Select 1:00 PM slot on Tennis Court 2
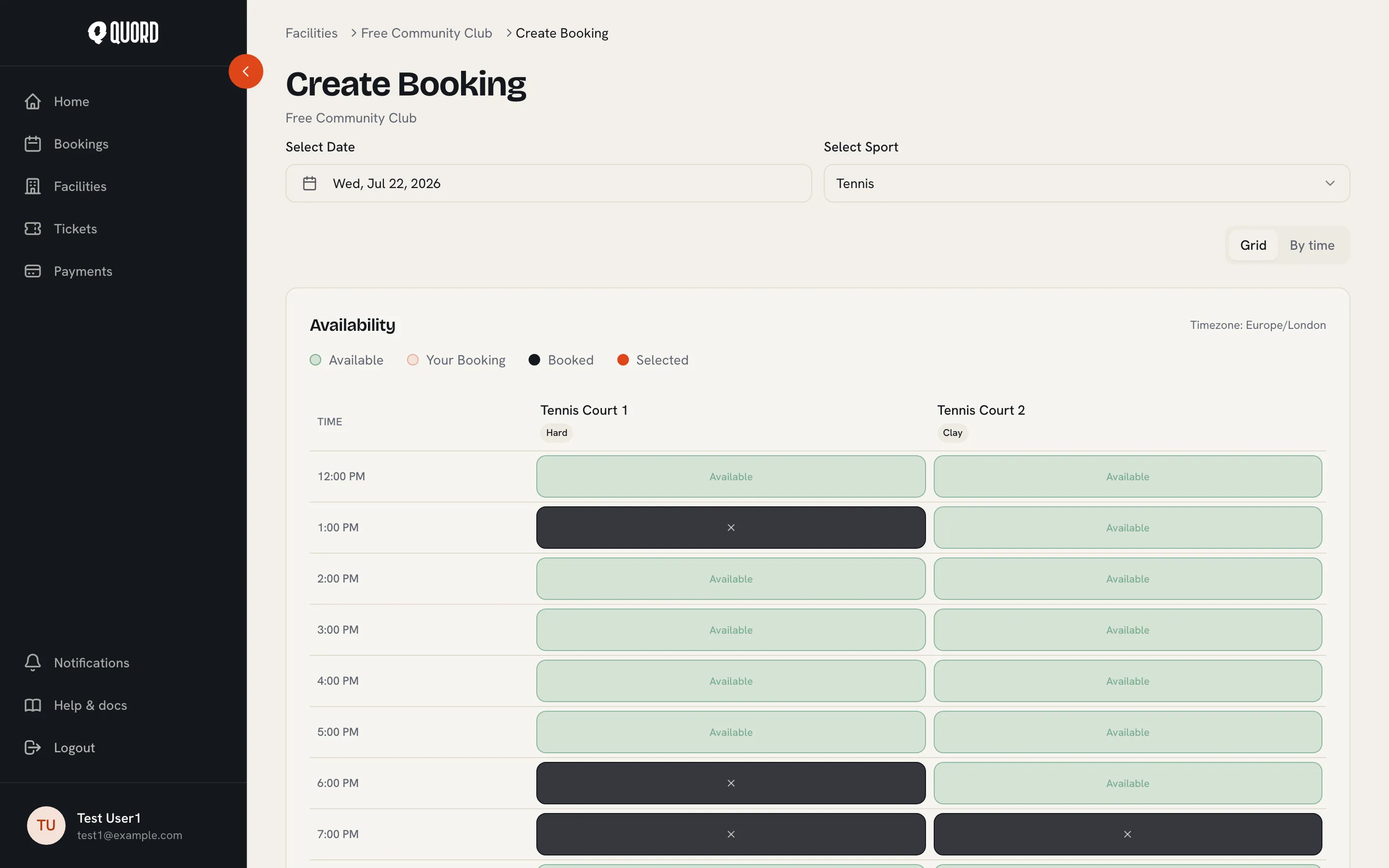 pos(1127,528)
